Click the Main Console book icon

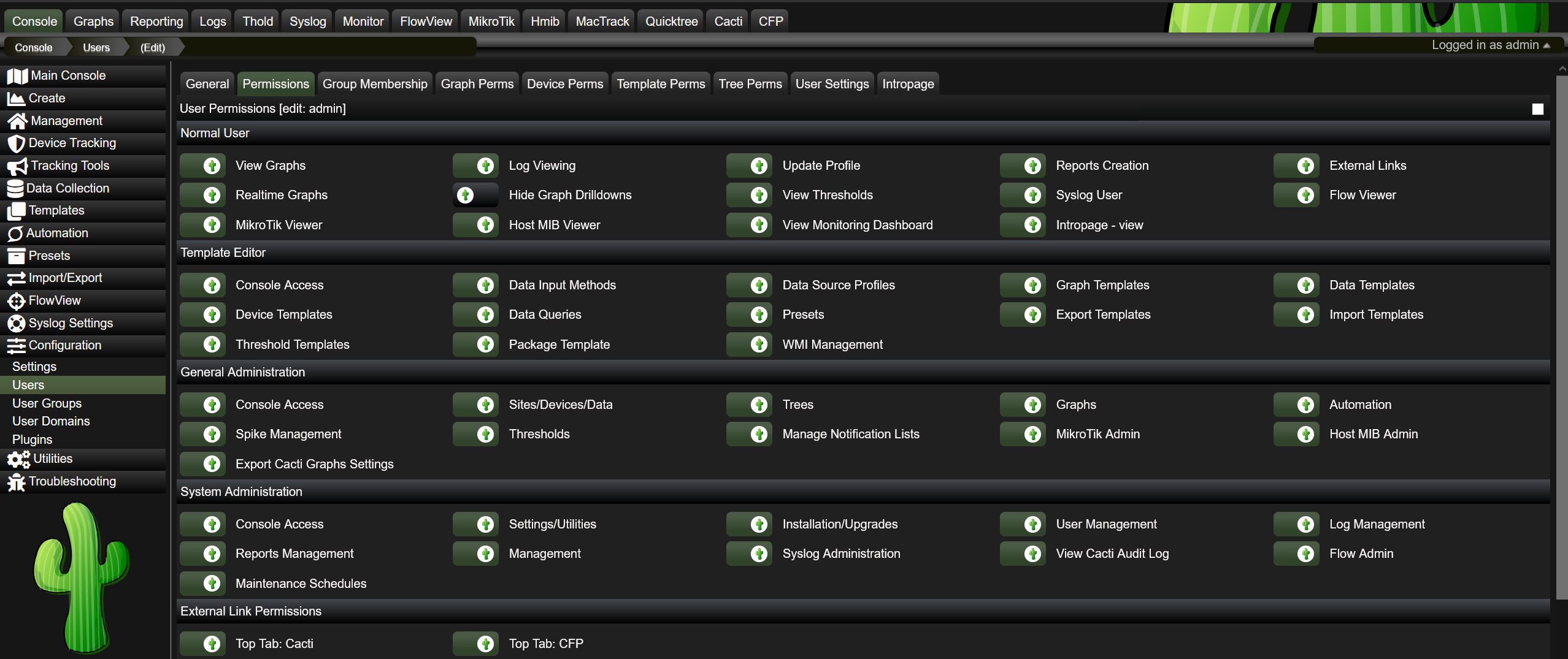coord(17,75)
